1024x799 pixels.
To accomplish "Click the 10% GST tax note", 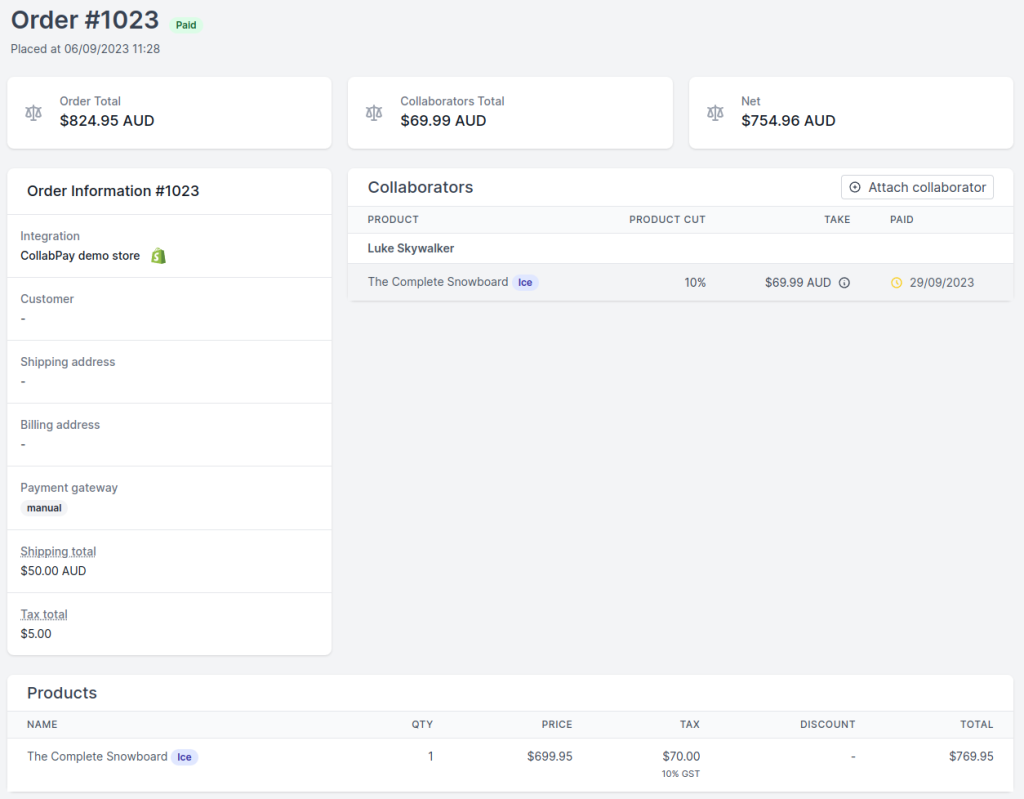I will tap(680, 774).
